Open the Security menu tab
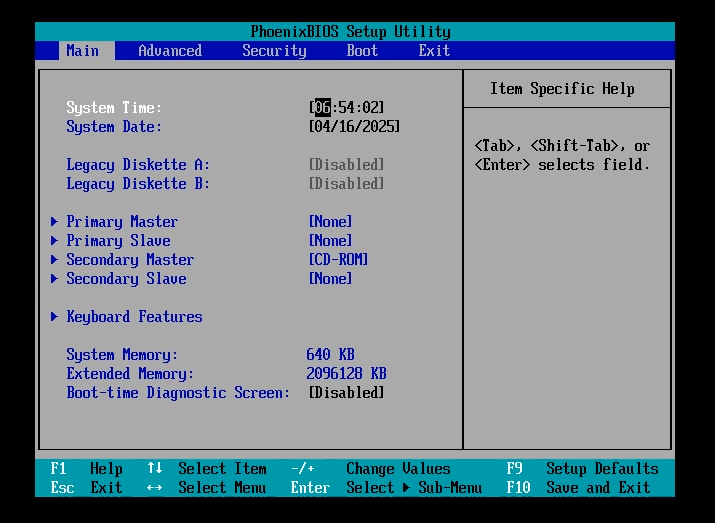Screen dimensions: 715x523 pyautogui.click(x=274, y=51)
